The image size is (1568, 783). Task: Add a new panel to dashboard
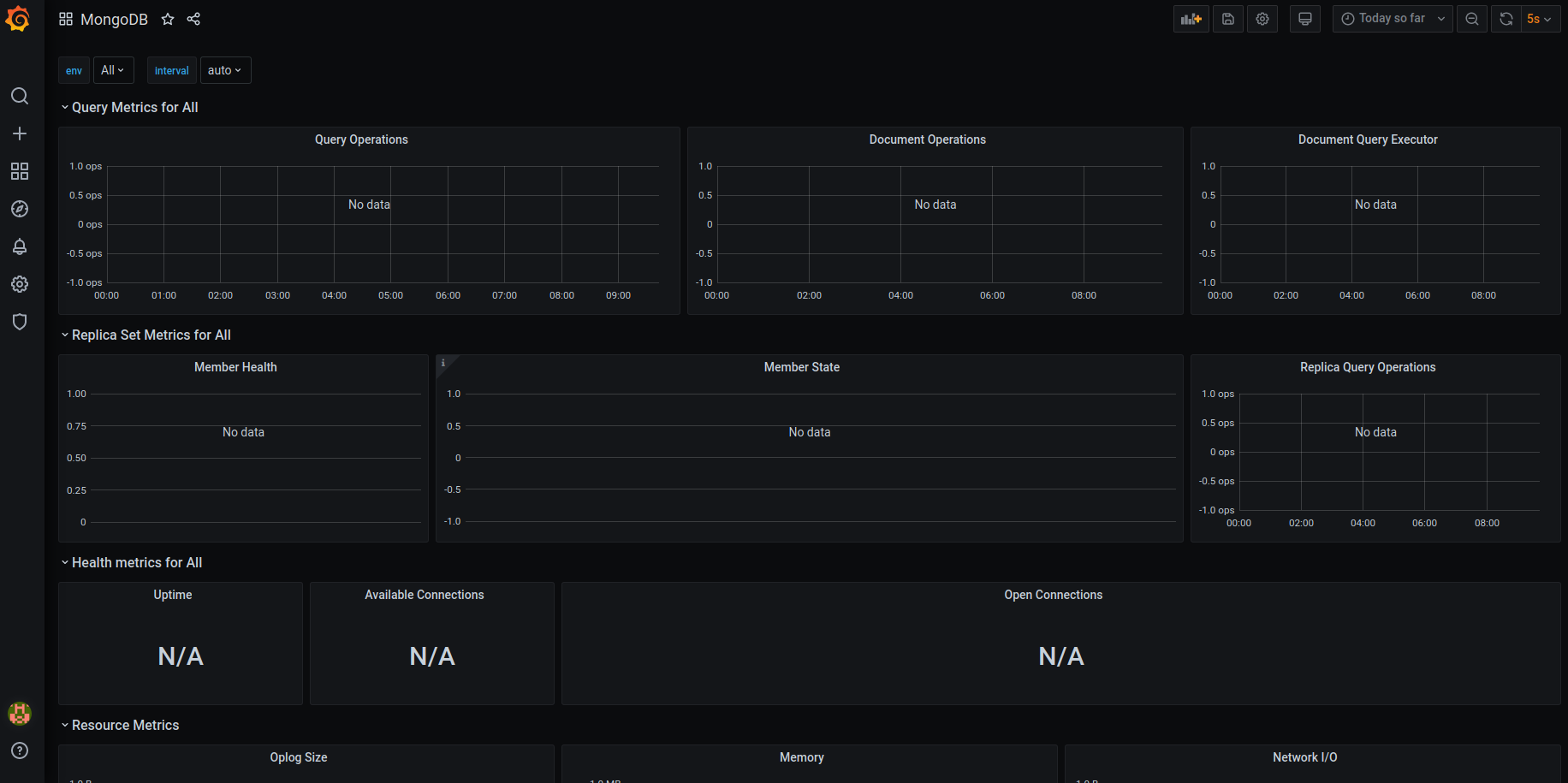pyautogui.click(x=1191, y=19)
